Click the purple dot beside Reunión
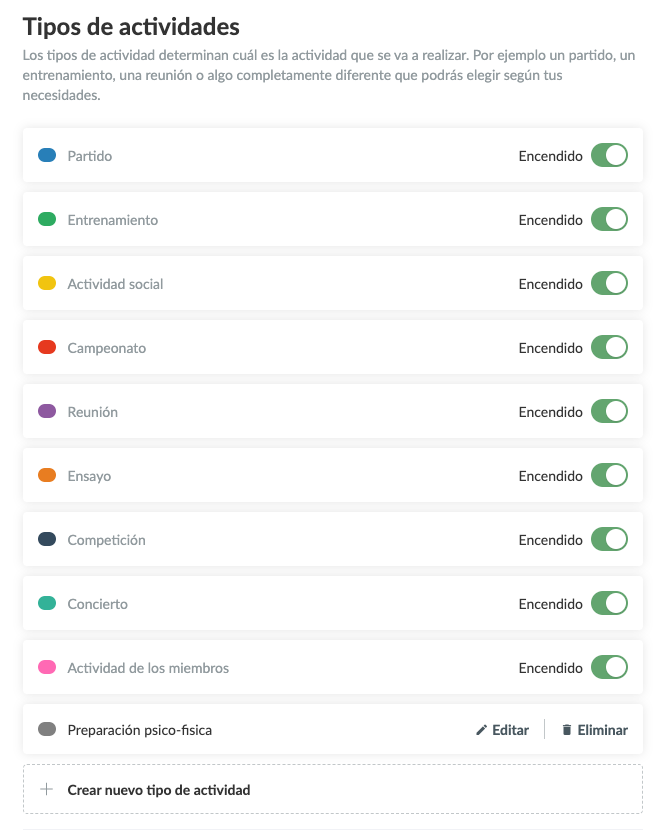666x835 pixels. coord(46,411)
